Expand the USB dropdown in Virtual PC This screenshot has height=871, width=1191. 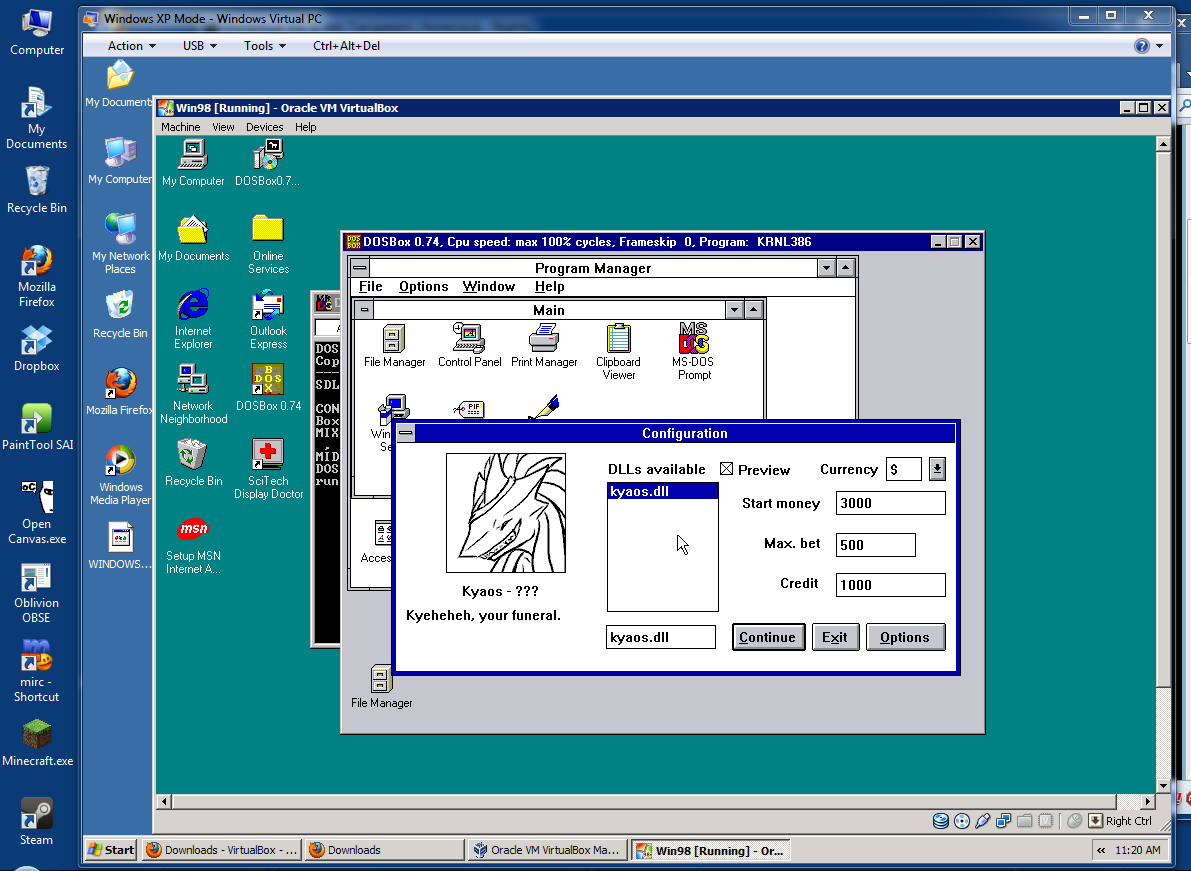[201, 46]
